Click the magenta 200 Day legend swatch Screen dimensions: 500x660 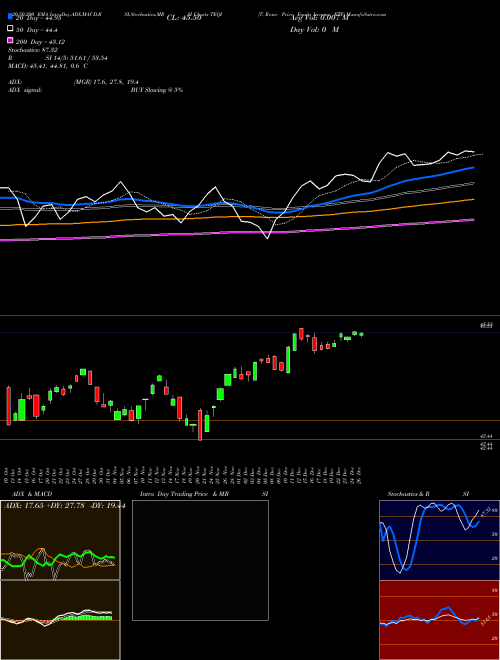(x=10, y=40)
